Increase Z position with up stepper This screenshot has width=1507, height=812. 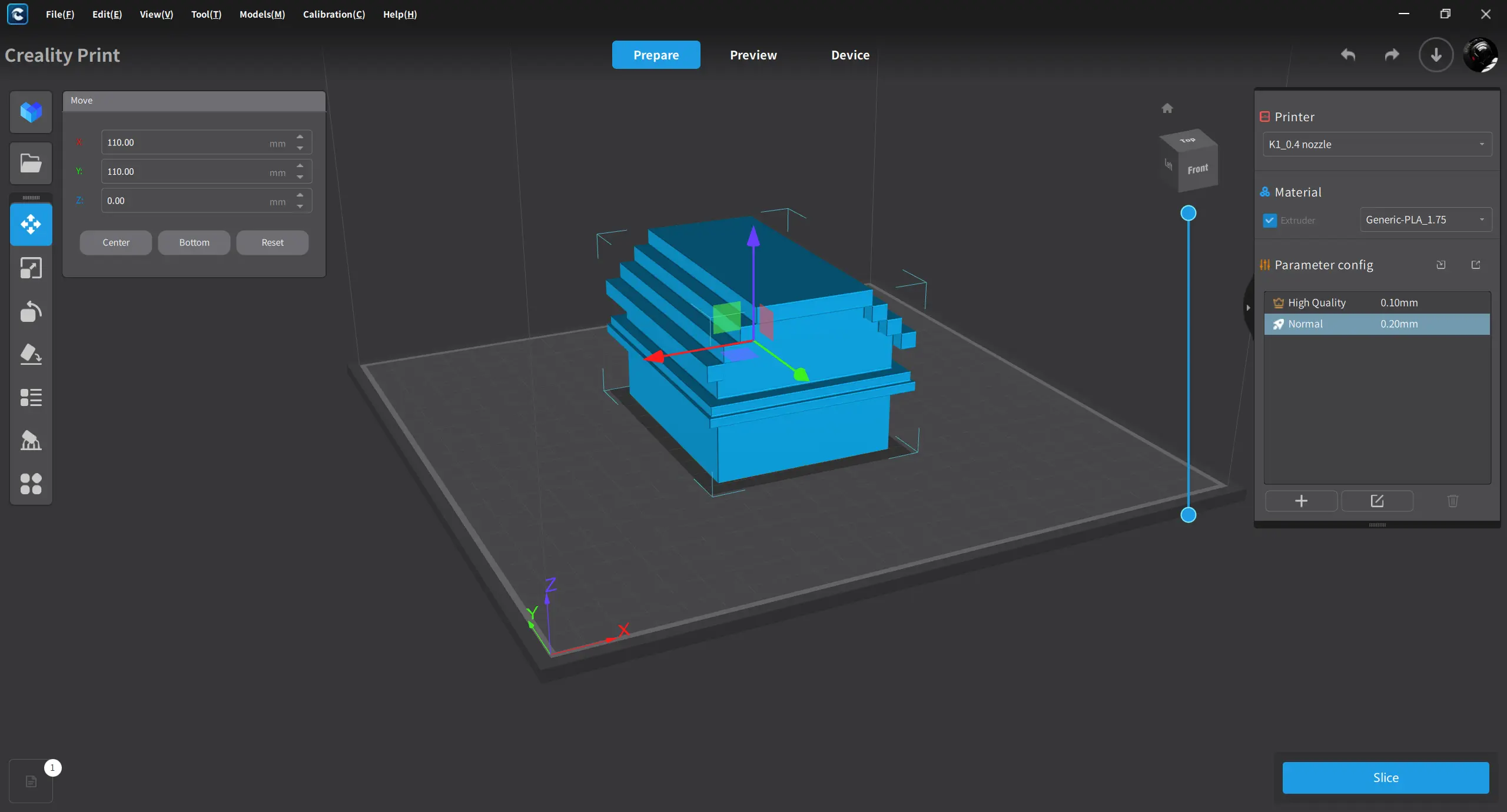(300, 195)
